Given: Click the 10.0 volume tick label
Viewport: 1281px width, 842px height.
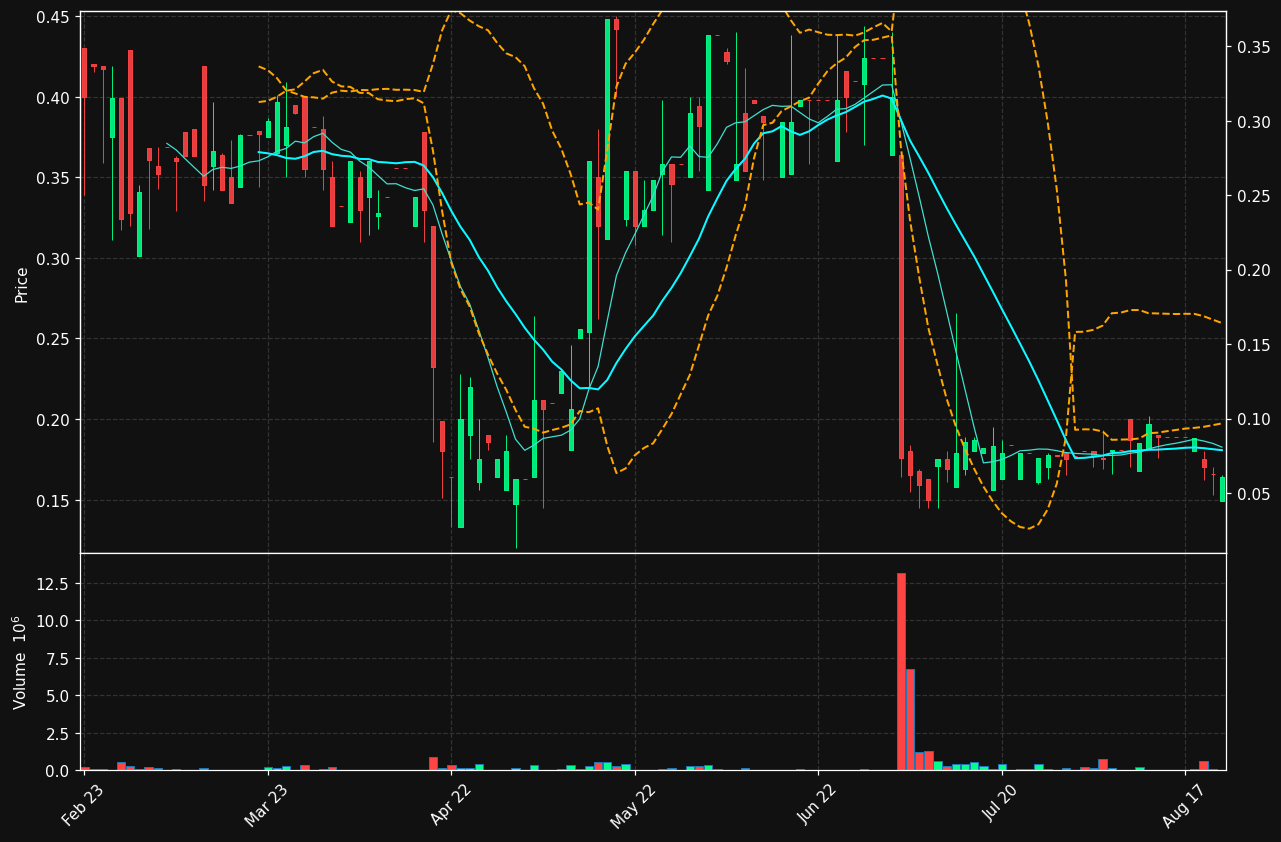Looking at the screenshot, I should (x=54, y=621).
